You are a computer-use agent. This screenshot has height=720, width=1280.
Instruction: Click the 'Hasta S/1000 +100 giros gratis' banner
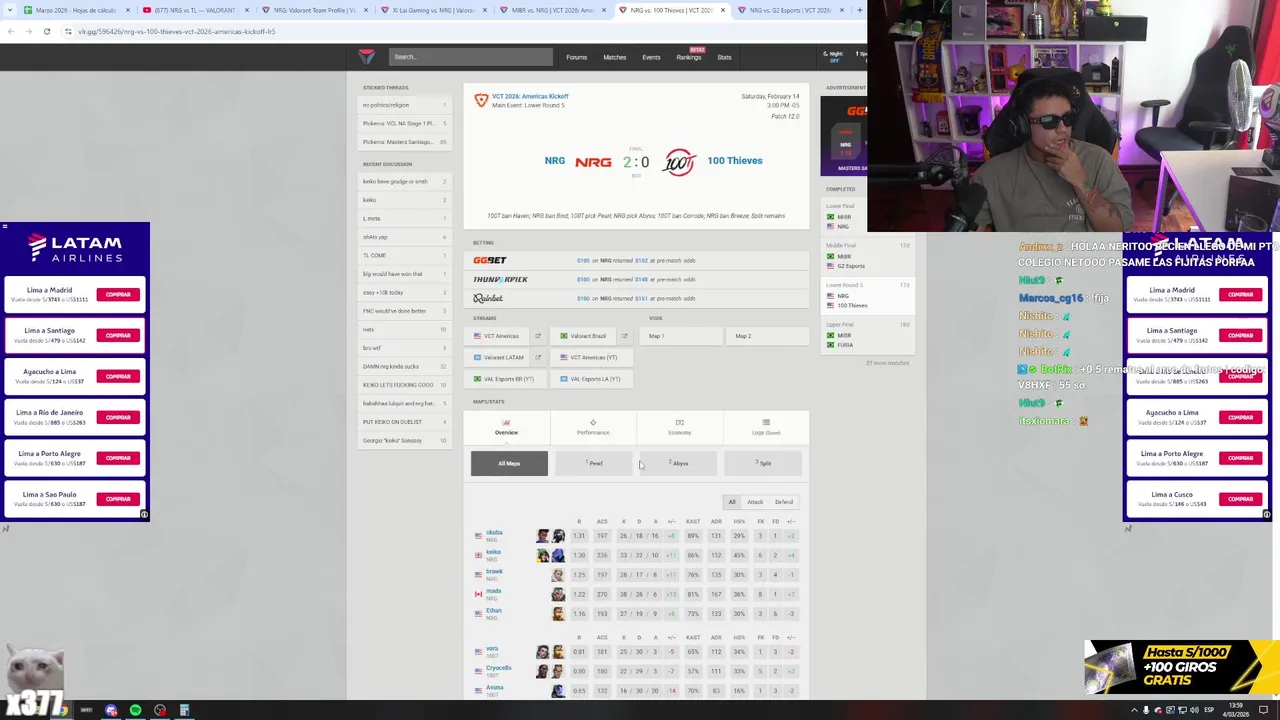[1180, 667]
